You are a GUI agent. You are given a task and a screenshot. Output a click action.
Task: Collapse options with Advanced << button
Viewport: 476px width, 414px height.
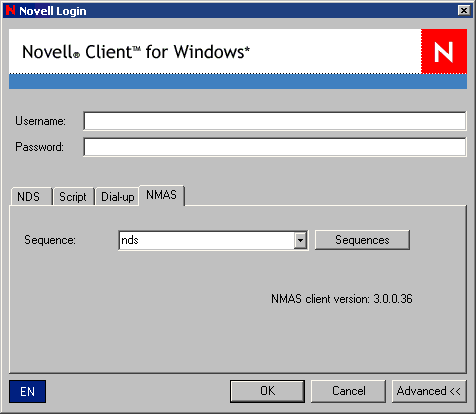[429, 391]
